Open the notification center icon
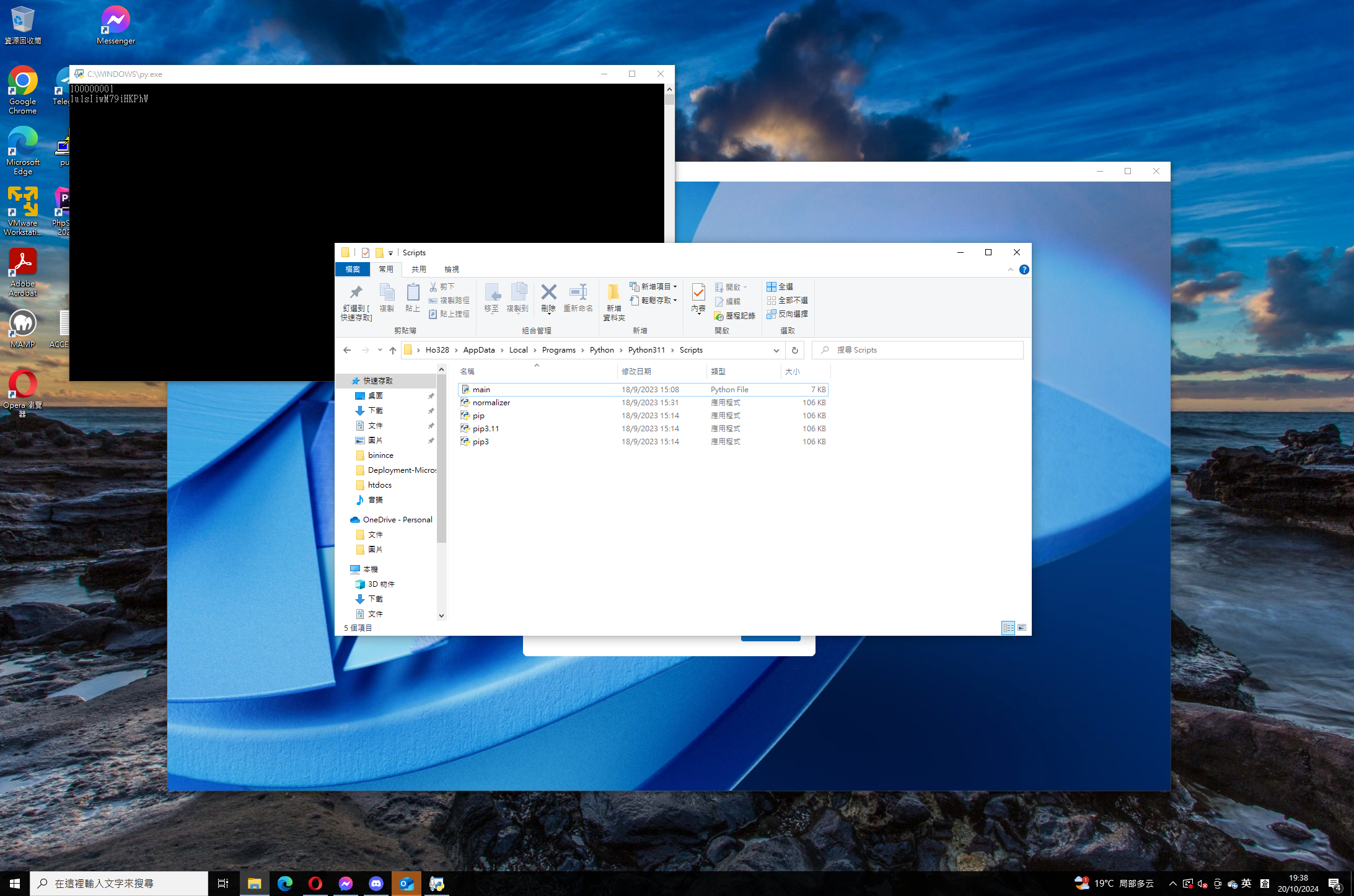The image size is (1354, 896). tap(1335, 884)
